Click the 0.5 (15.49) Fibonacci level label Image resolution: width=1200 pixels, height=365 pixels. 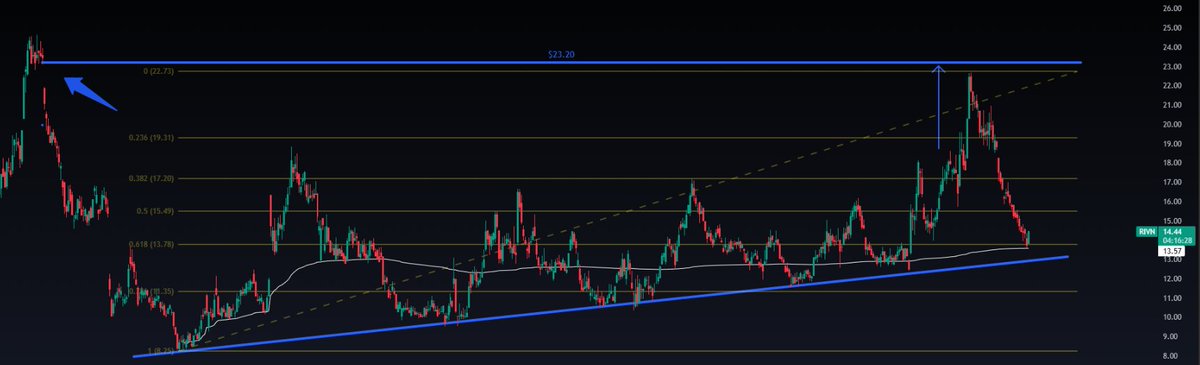pyautogui.click(x=155, y=211)
